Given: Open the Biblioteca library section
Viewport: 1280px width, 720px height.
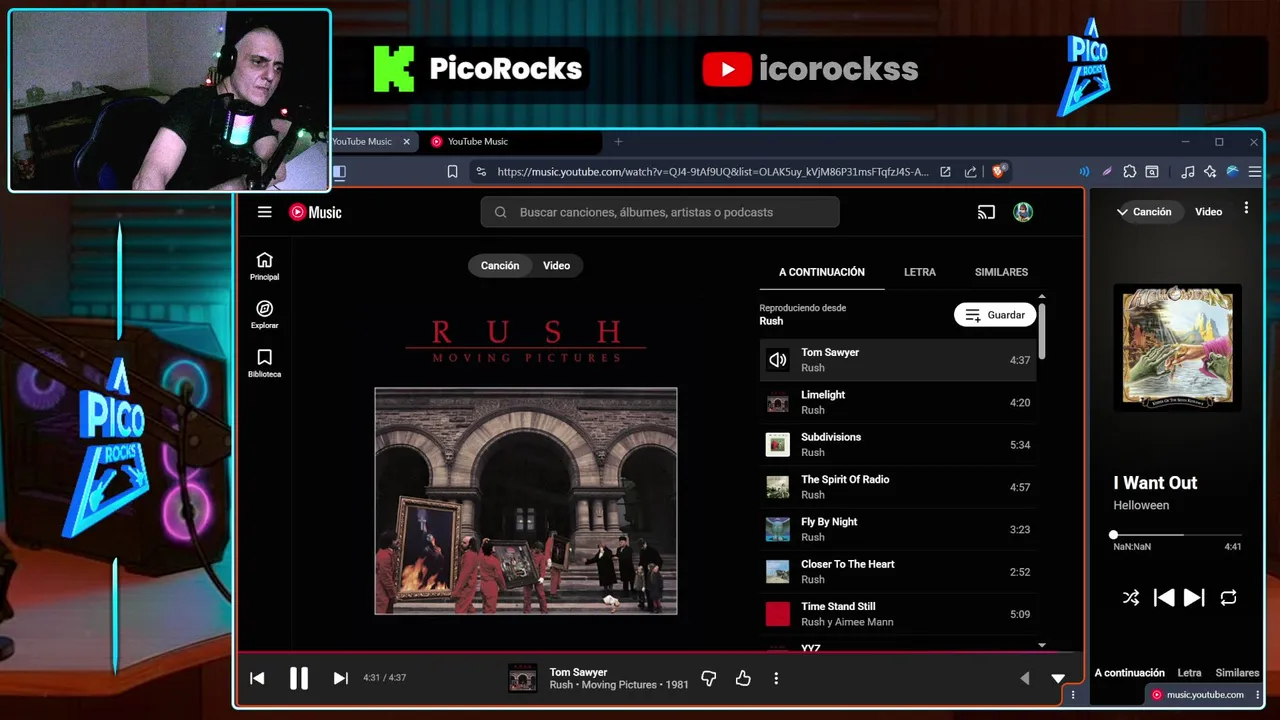Looking at the screenshot, I should pos(264,363).
